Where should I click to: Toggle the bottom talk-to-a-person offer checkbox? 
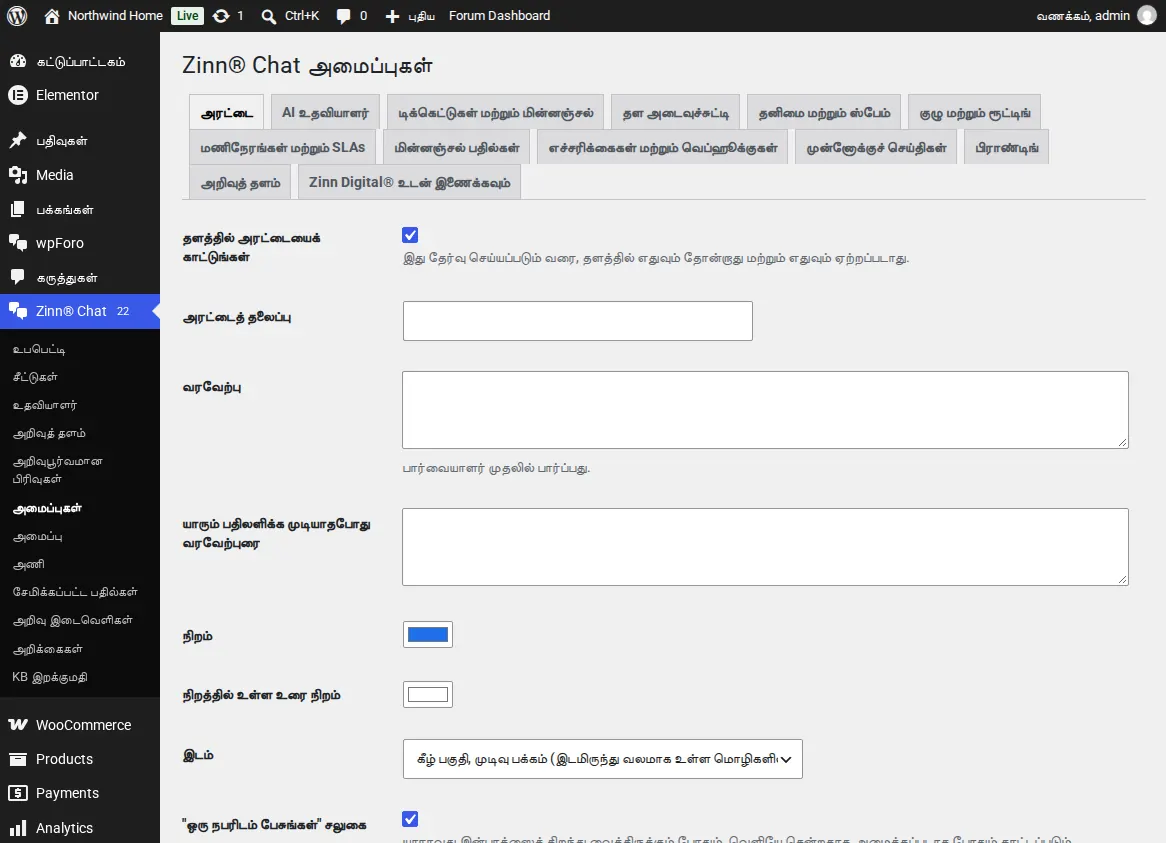point(410,819)
